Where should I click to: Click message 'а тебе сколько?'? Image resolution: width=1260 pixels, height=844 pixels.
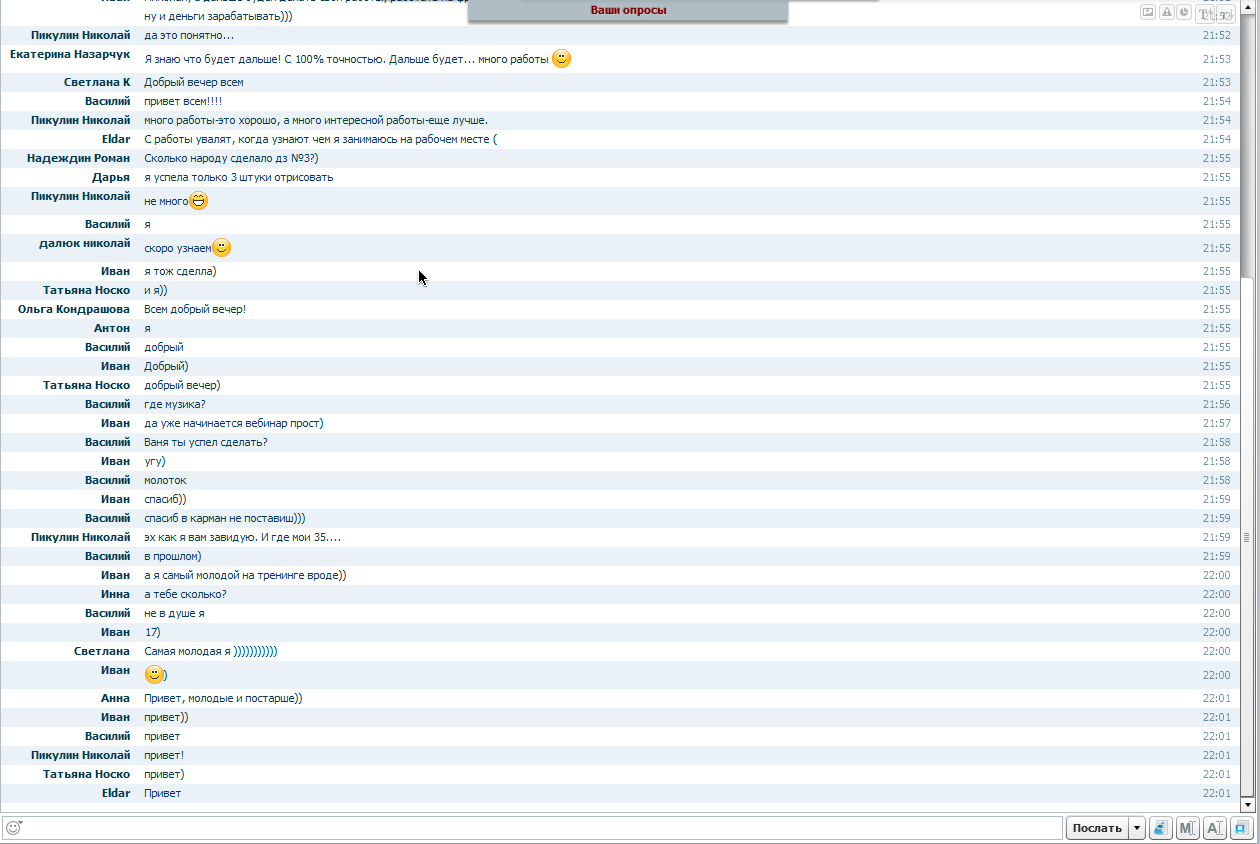coord(185,594)
